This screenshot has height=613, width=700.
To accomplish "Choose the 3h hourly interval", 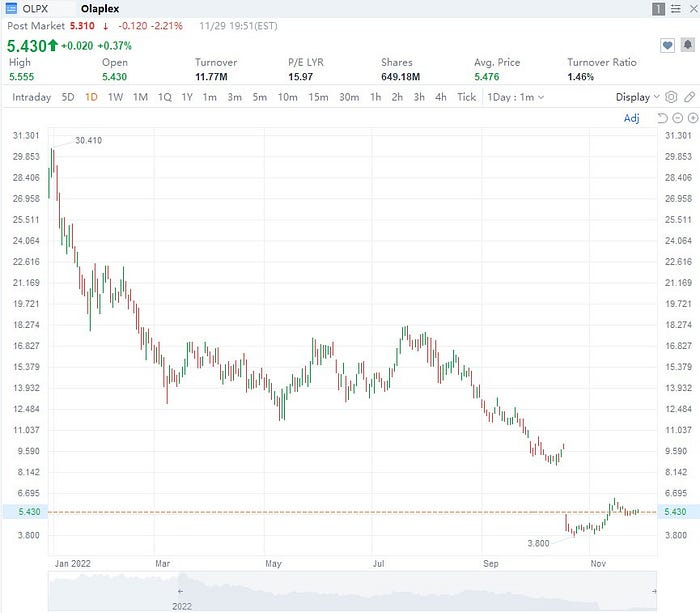I will tap(419, 97).
